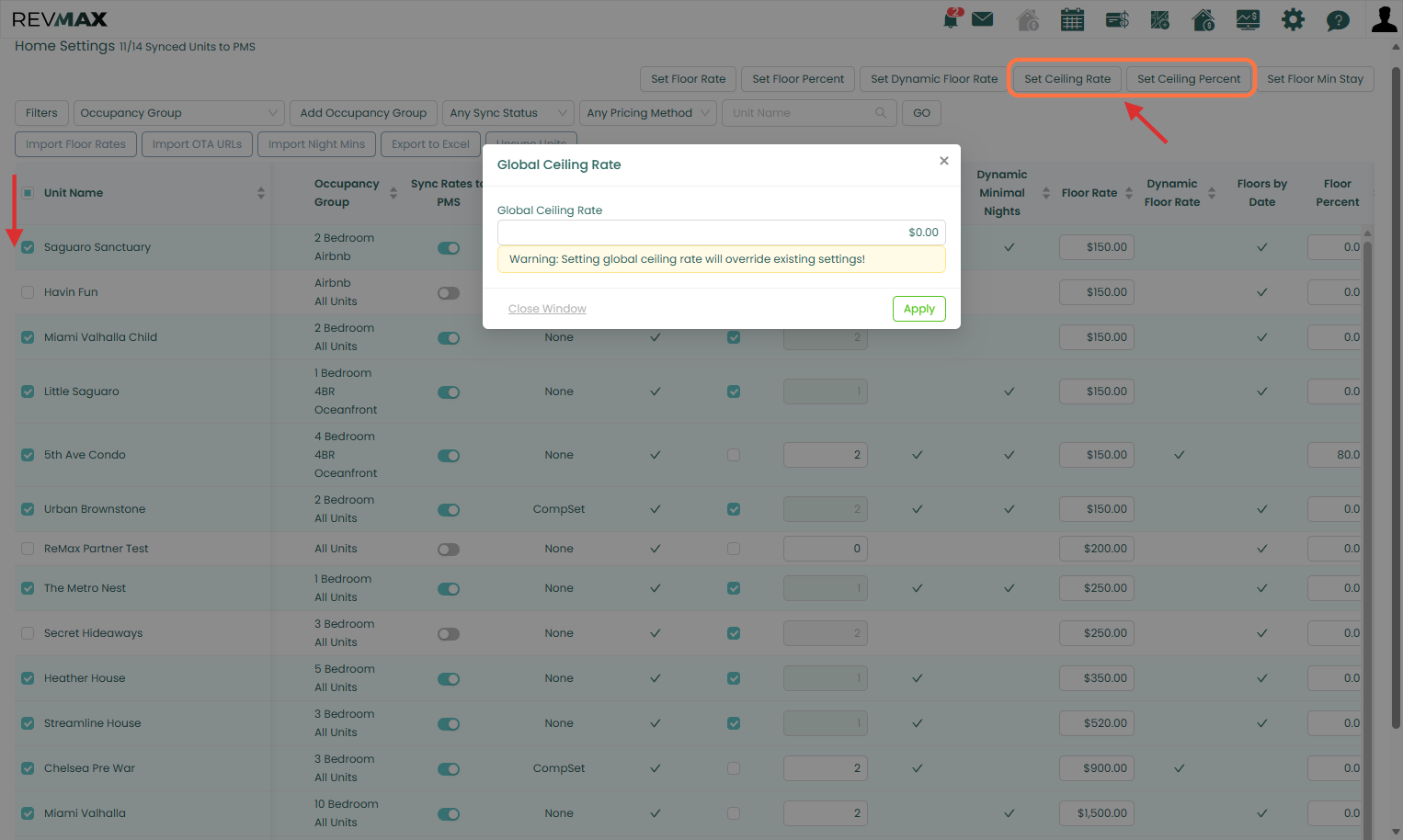The height and width of the screenshot is (840, 1403).
Task: Open the user profile icon
Action: 1384,19
